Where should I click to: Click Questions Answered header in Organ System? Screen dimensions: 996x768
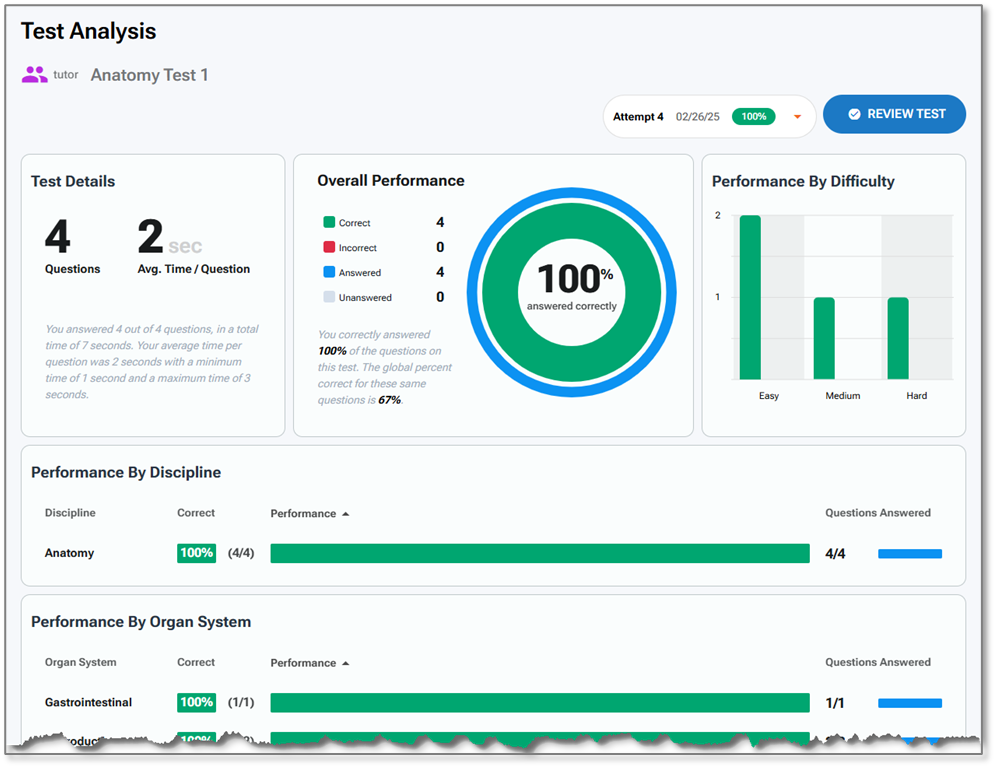click(x=877, y=662)
